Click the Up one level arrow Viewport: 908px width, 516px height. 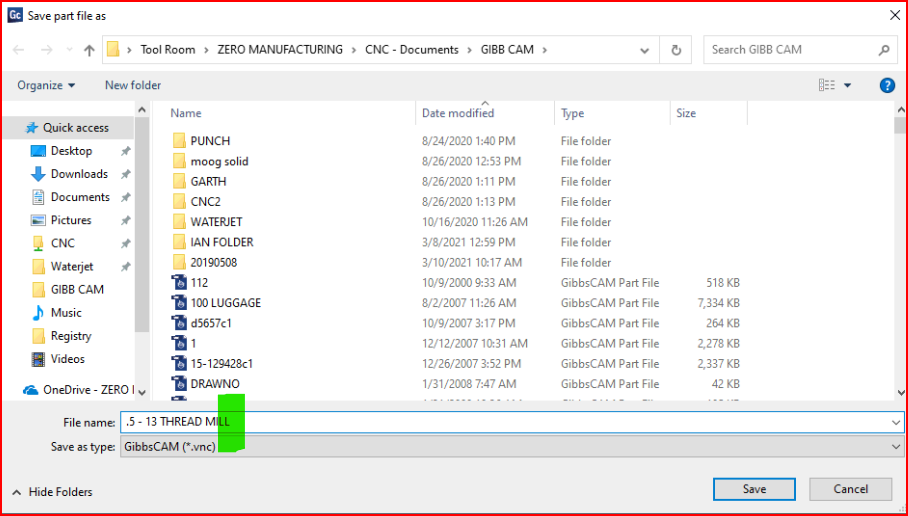[89, 50]
